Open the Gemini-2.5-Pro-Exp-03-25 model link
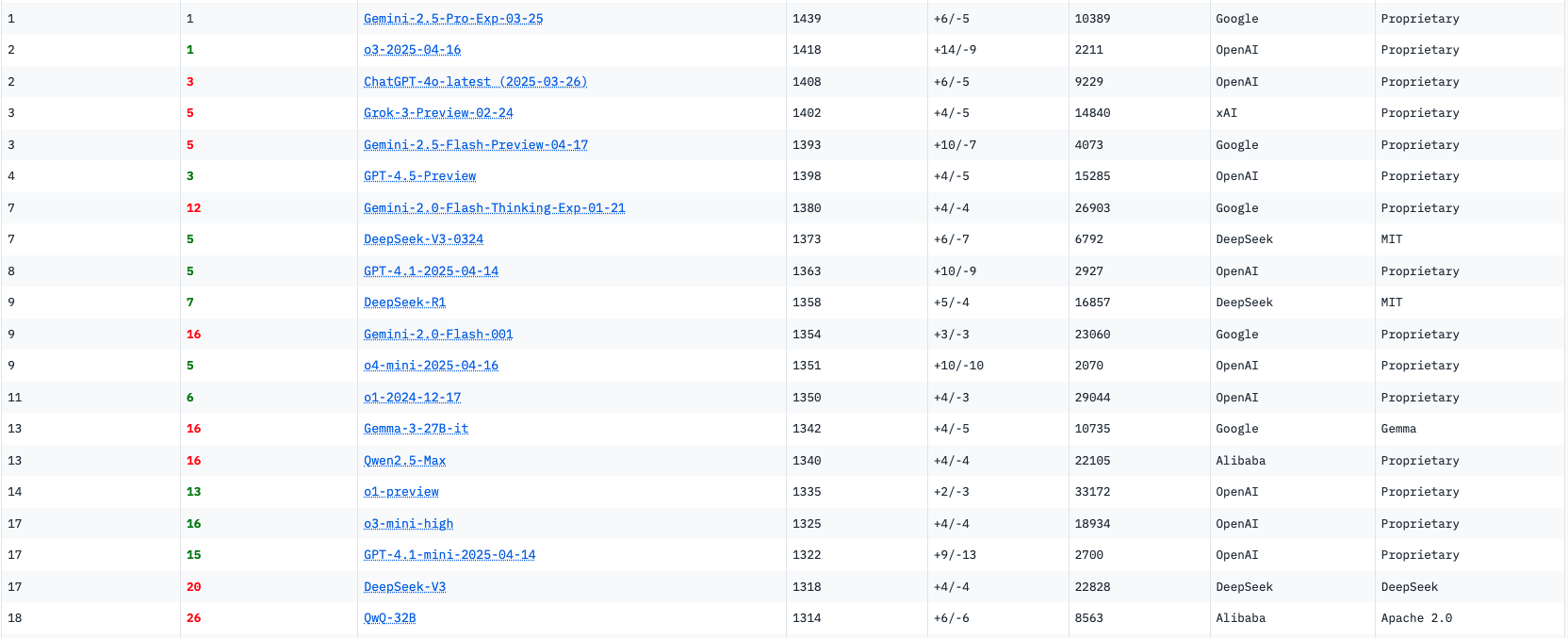Viewport: 1568px width, 638px height. point(453,19)
